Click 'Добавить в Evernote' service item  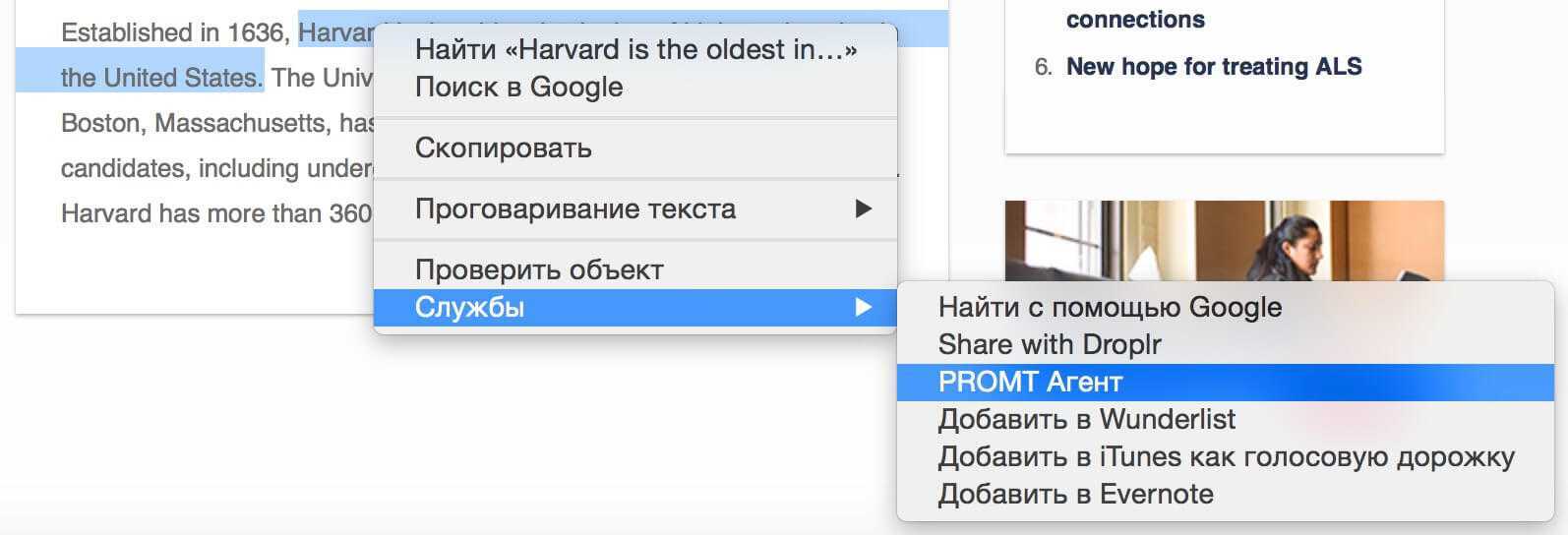(x=1226, y=494)
